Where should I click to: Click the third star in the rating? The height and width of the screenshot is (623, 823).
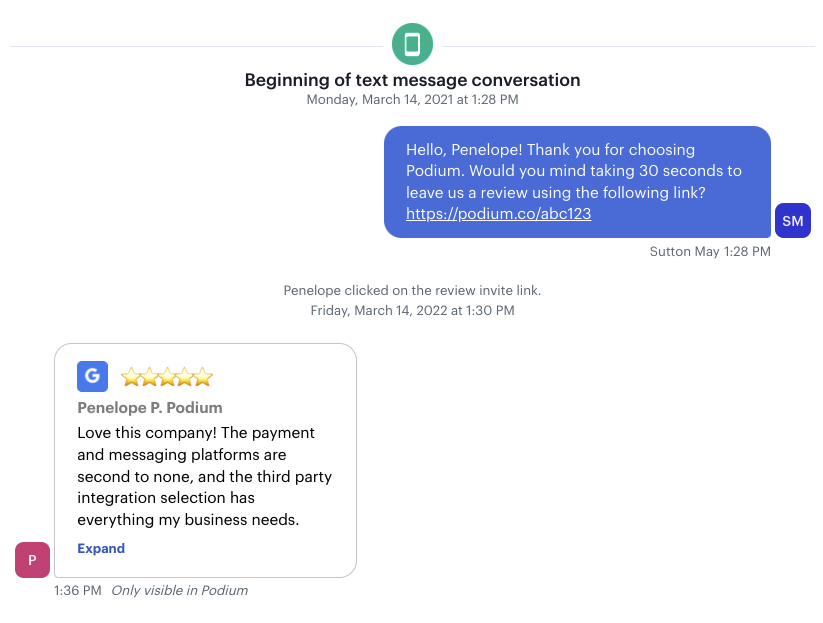(167, 377)
